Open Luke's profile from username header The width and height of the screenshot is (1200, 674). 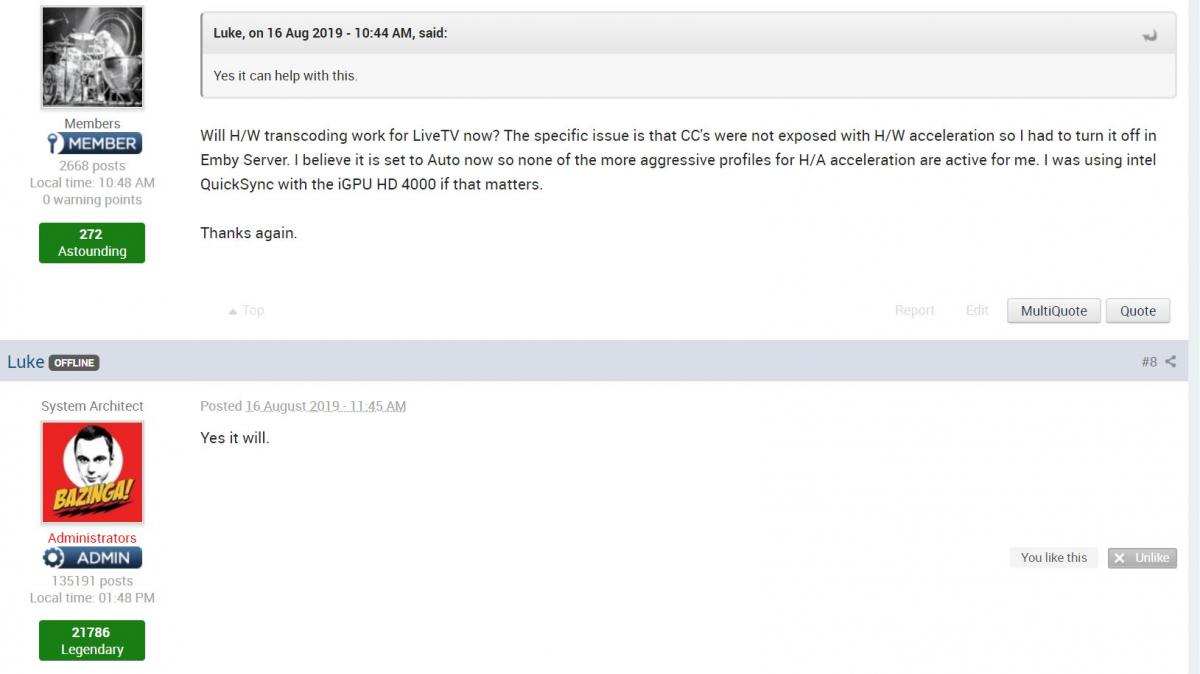point(26,361)
